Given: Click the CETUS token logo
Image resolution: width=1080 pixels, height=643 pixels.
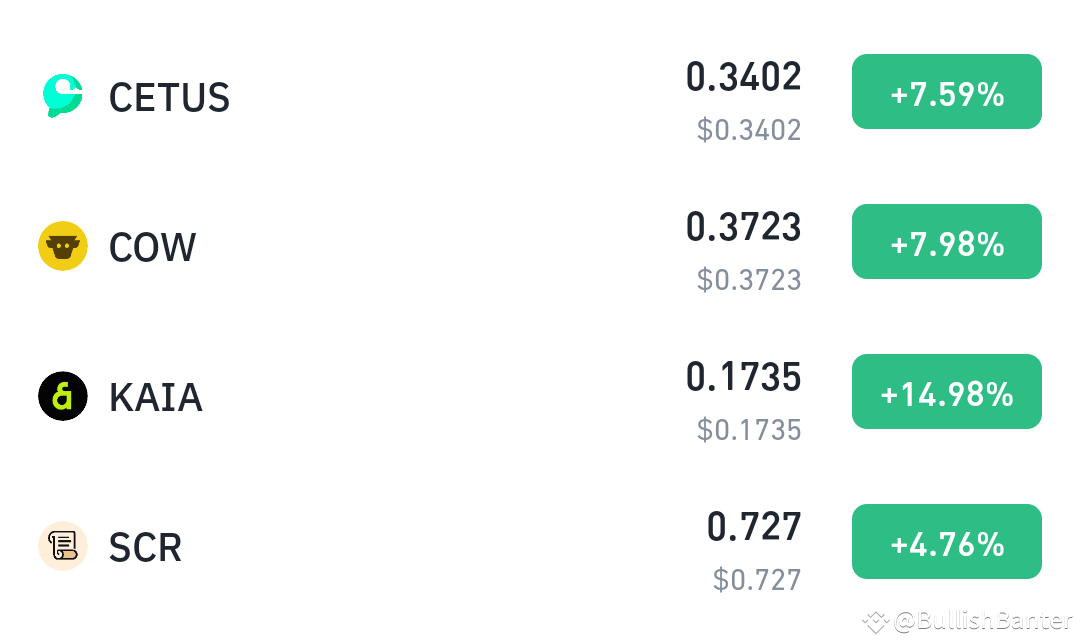Looking at the screenshot, I should point(63,95).
